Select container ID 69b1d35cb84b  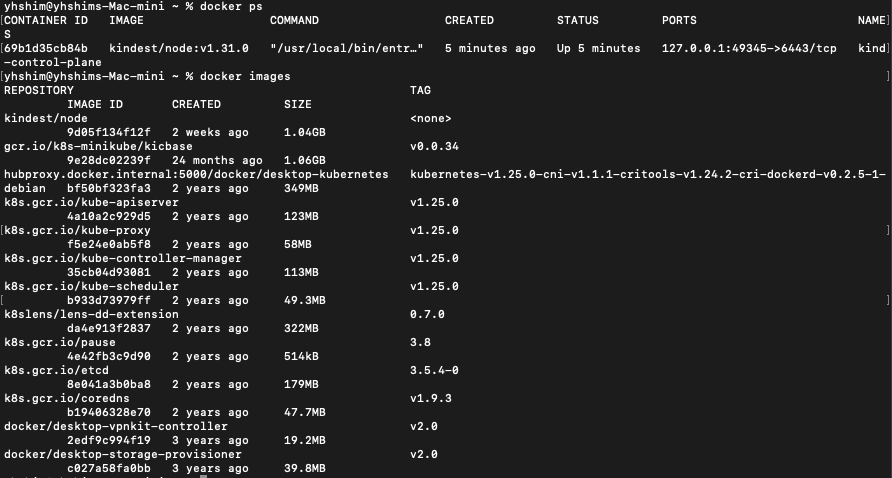tap(46, 48)
